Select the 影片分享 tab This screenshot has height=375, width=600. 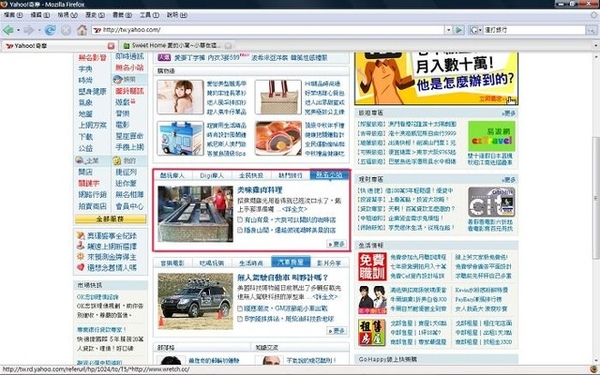pyautogui.click(x=329, y=263)
